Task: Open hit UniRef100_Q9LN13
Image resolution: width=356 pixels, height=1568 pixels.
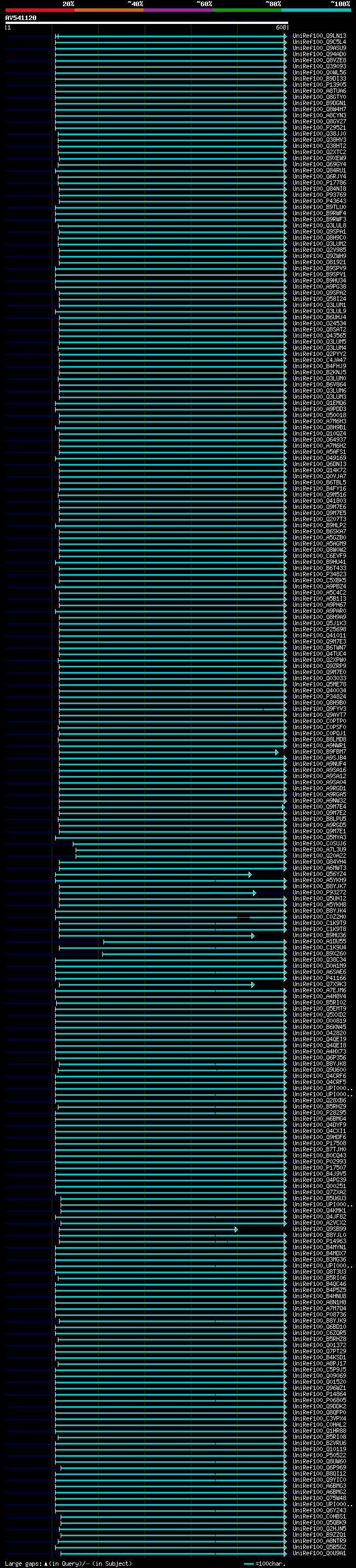Action: click(x=319, y=36)
